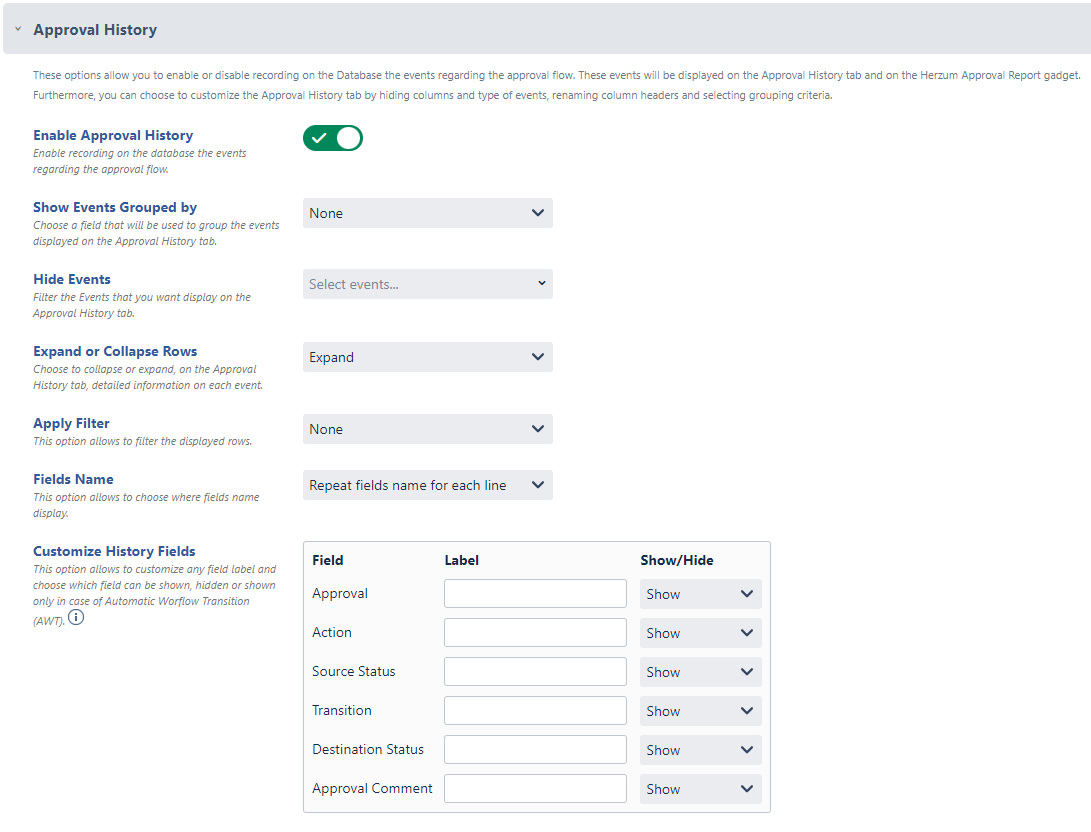Image resolution: width=1091 pixels, height=832 pixels.
Task: Open the Apply Filter dropdown
Action: [x=427, y=429]
